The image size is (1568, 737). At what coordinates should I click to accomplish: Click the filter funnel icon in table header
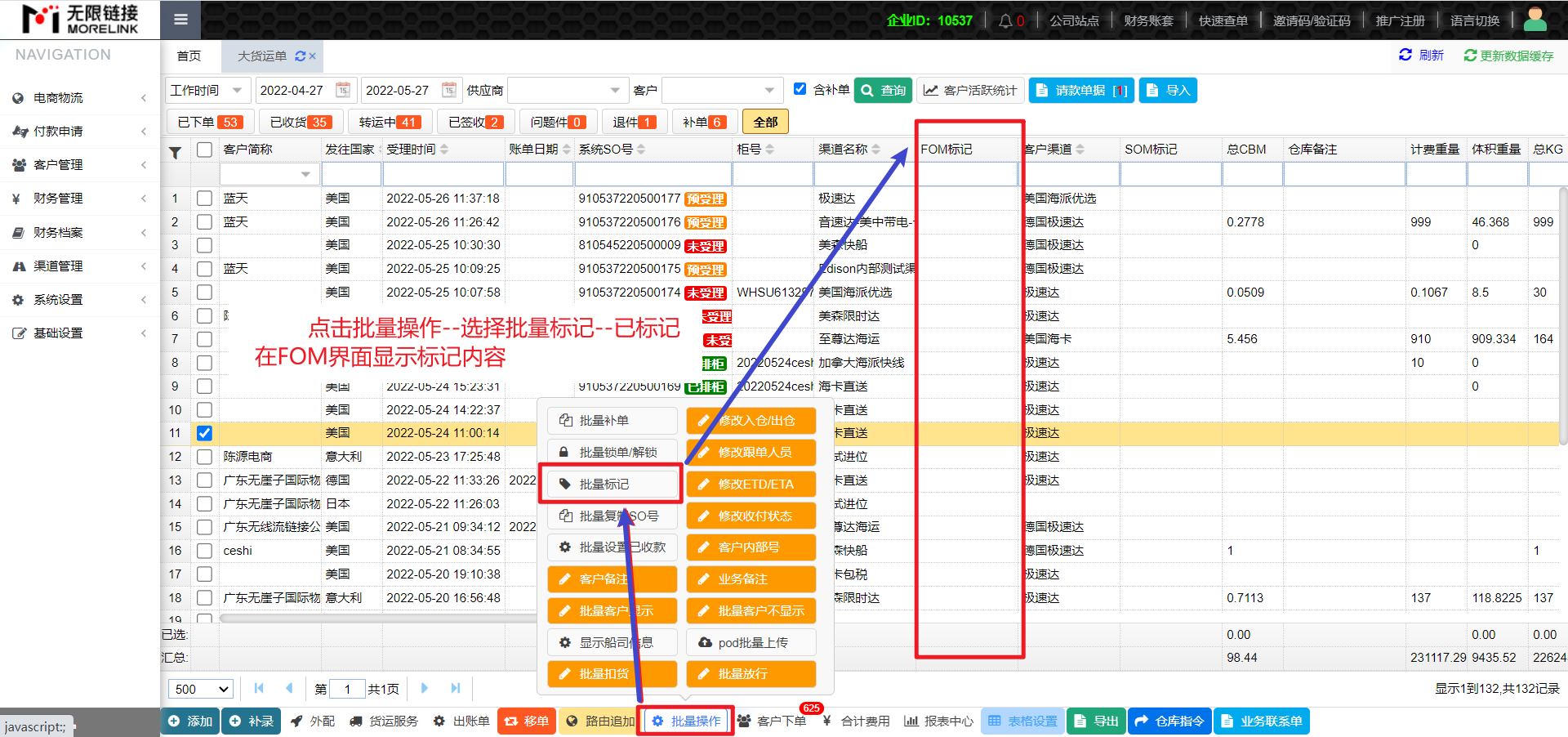click(175, 152)
